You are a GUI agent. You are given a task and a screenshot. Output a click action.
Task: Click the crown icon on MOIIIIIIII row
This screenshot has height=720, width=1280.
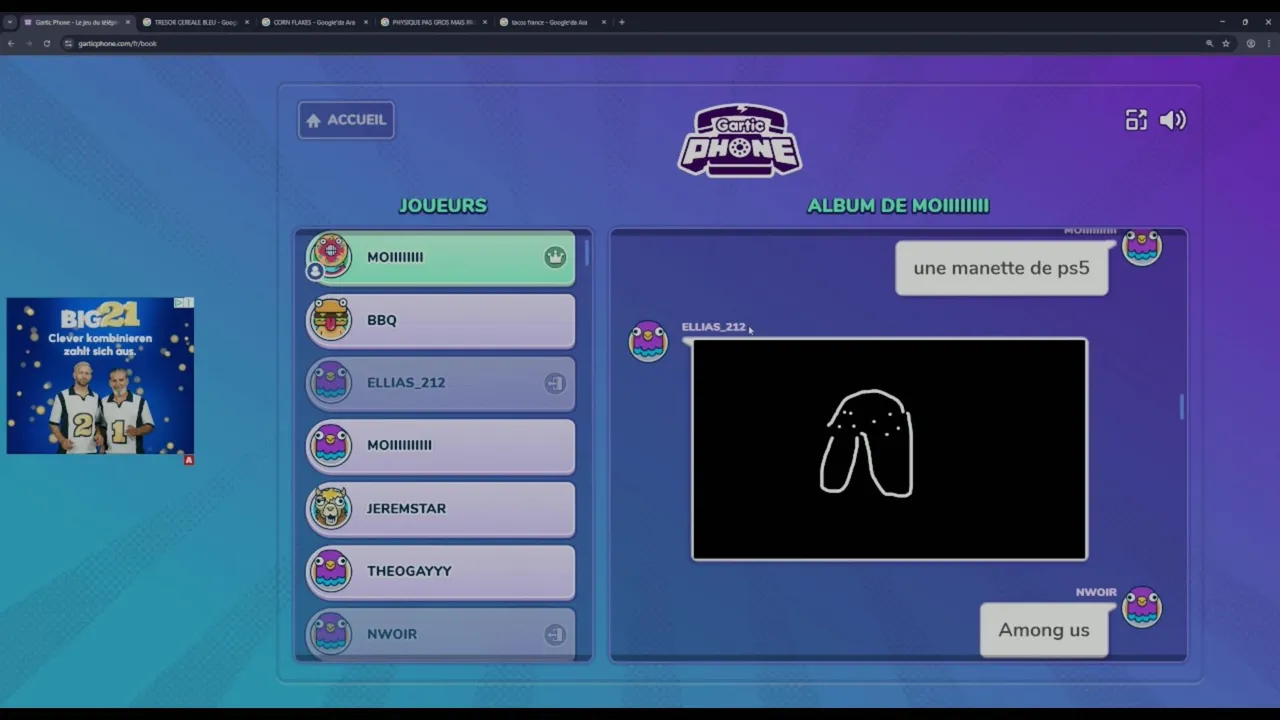pyautogui.click(x=555, y=257)
